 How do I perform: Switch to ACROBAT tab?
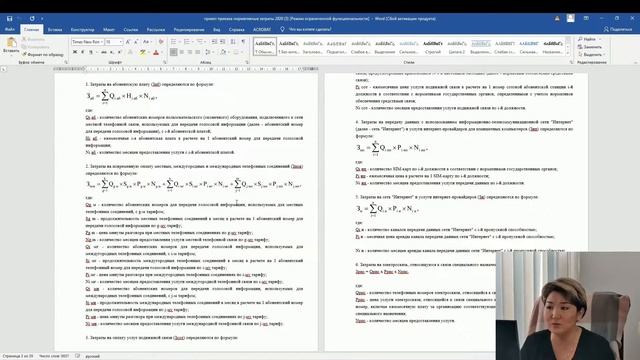point(262,29)
